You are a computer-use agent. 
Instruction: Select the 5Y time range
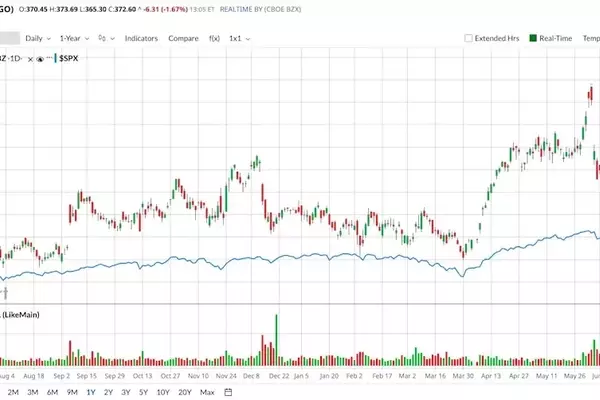tap(143, 392)
